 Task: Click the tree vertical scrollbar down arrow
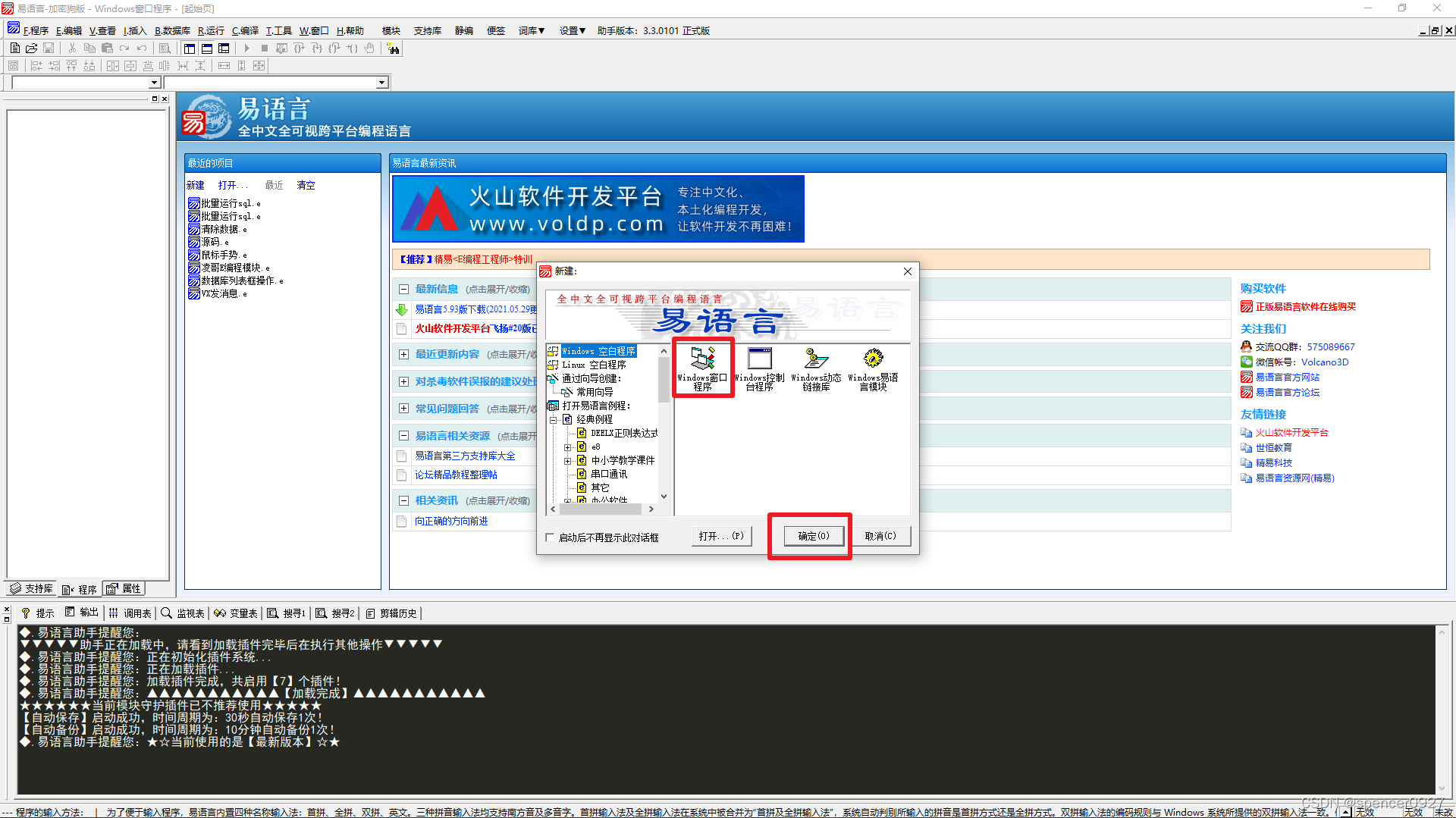pyautogui.click(x=664, y=497)
